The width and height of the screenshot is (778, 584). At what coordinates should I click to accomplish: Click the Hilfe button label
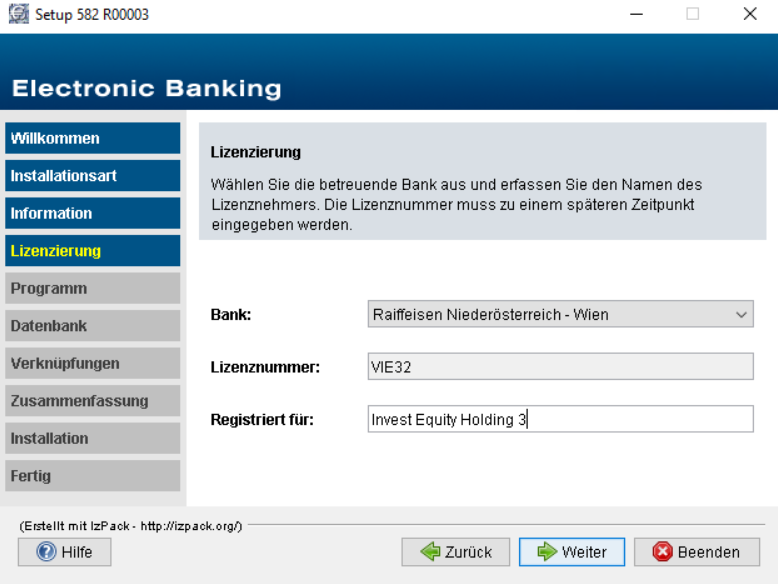77,552
